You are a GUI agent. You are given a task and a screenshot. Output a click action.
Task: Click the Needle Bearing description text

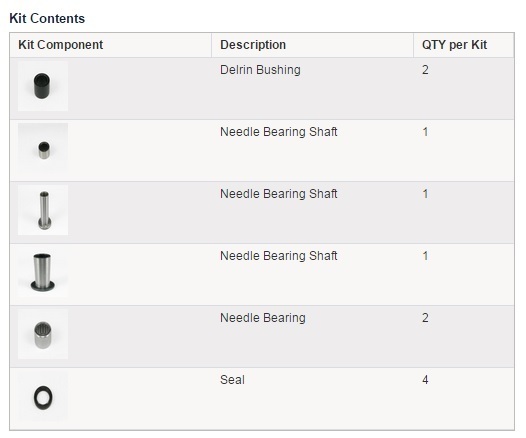click(263, 318)
